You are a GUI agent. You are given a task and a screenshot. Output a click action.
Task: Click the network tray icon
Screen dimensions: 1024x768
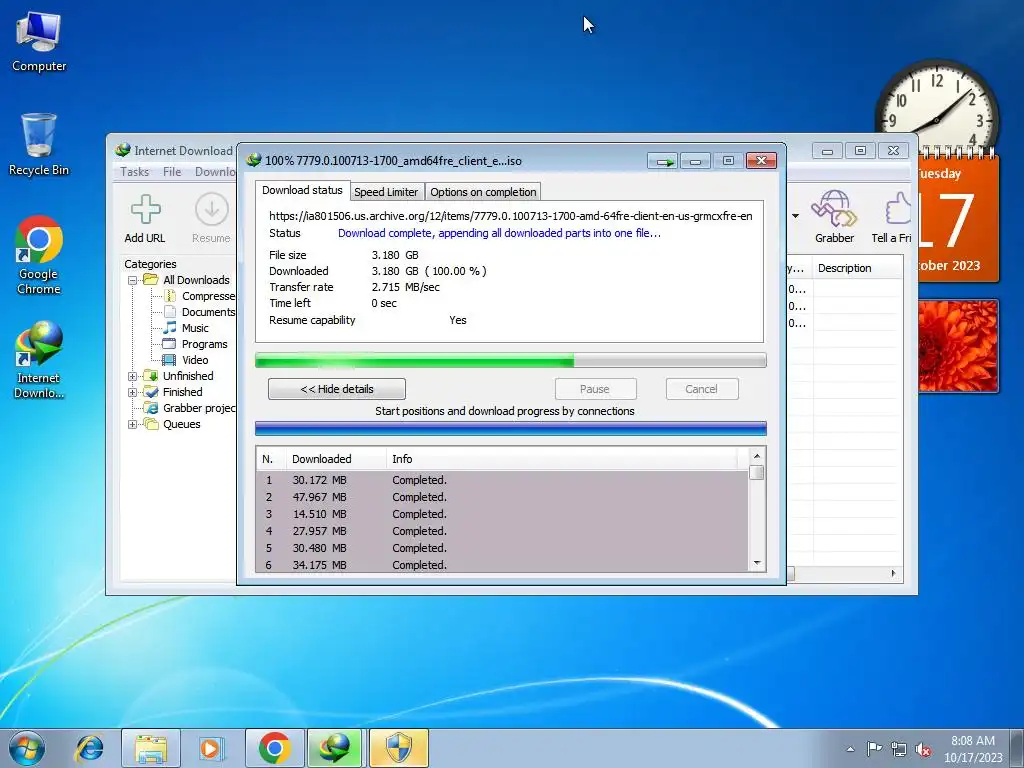tap(899, 750)
